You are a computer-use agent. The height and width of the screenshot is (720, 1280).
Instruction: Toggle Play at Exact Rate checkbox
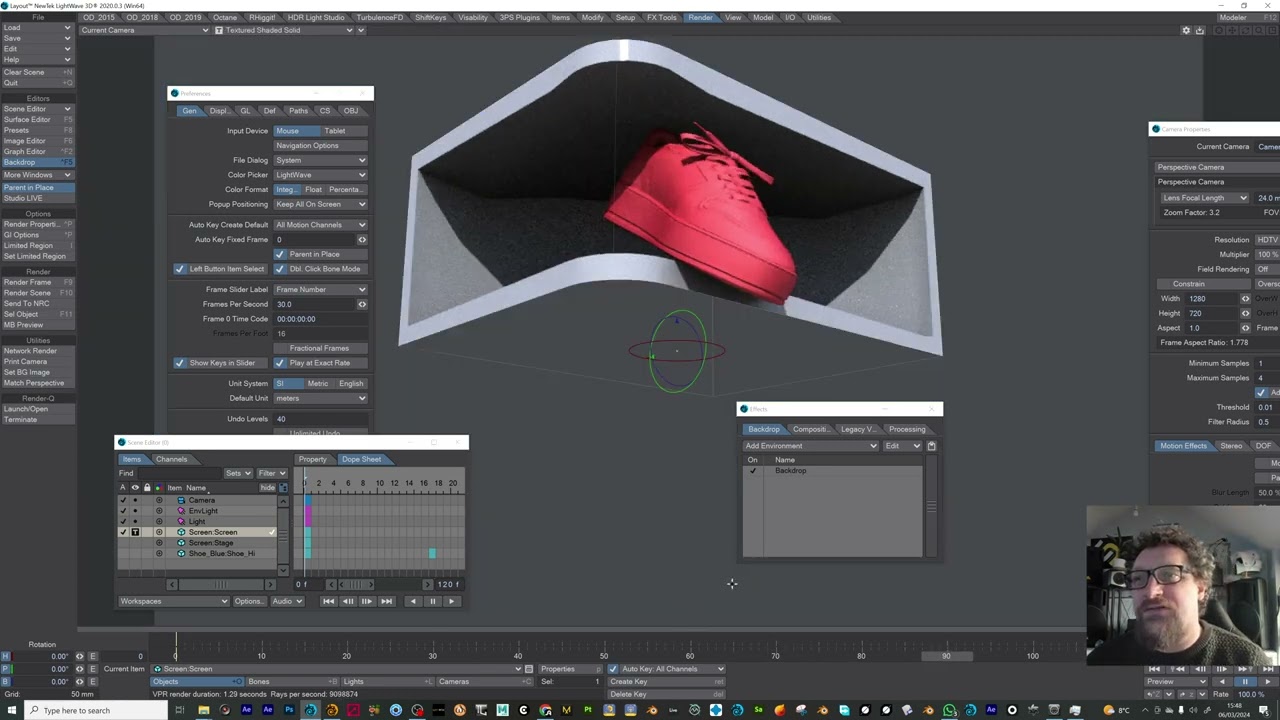pyautogui.click(x=280, y=363)
